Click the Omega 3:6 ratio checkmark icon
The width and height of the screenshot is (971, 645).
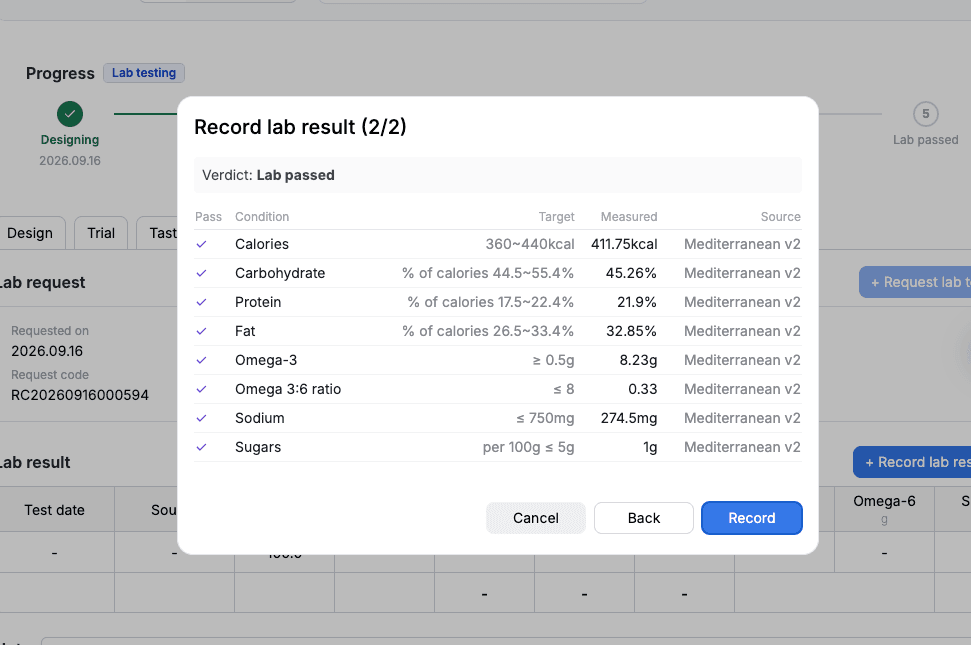[201, 389]
